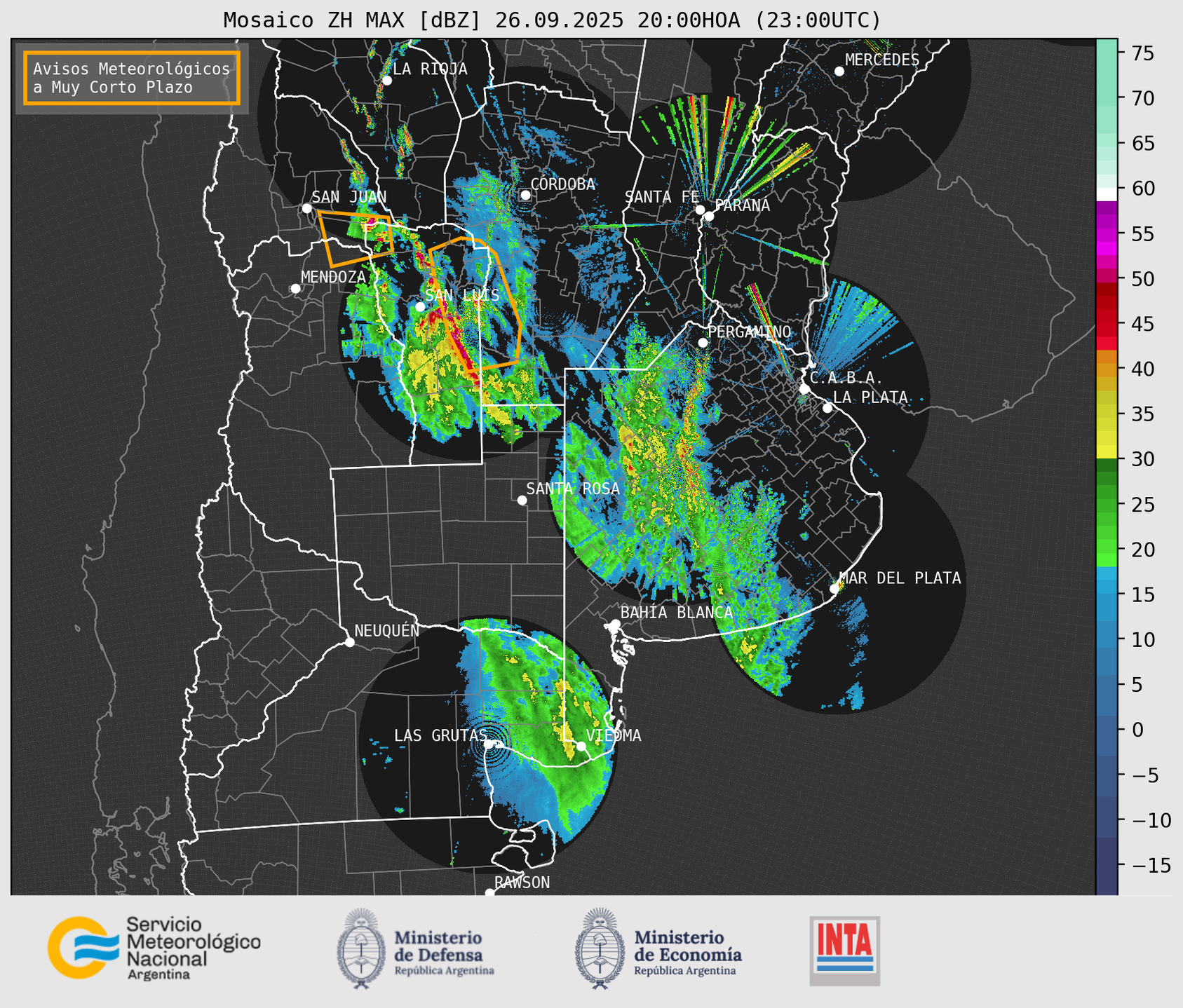Click the SAN JUAN city marker dot
Image resolution: width=1183 pixels, height=1008 pixels.
[306, 208]
